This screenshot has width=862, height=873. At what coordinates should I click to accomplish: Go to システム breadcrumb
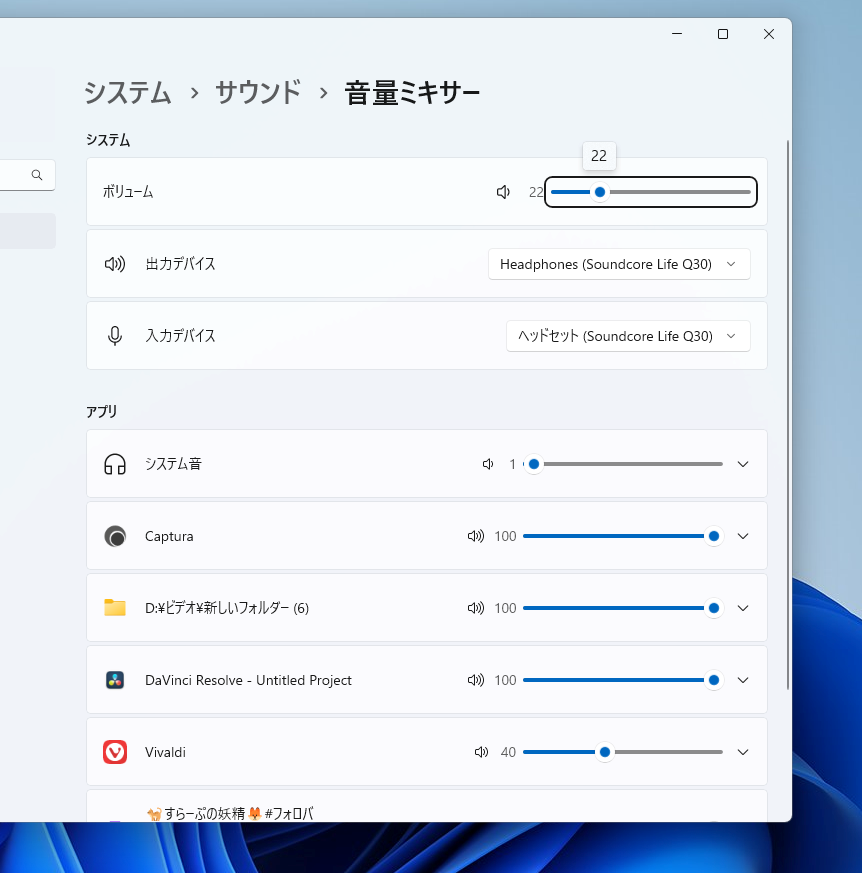click(x=128, y=92)
